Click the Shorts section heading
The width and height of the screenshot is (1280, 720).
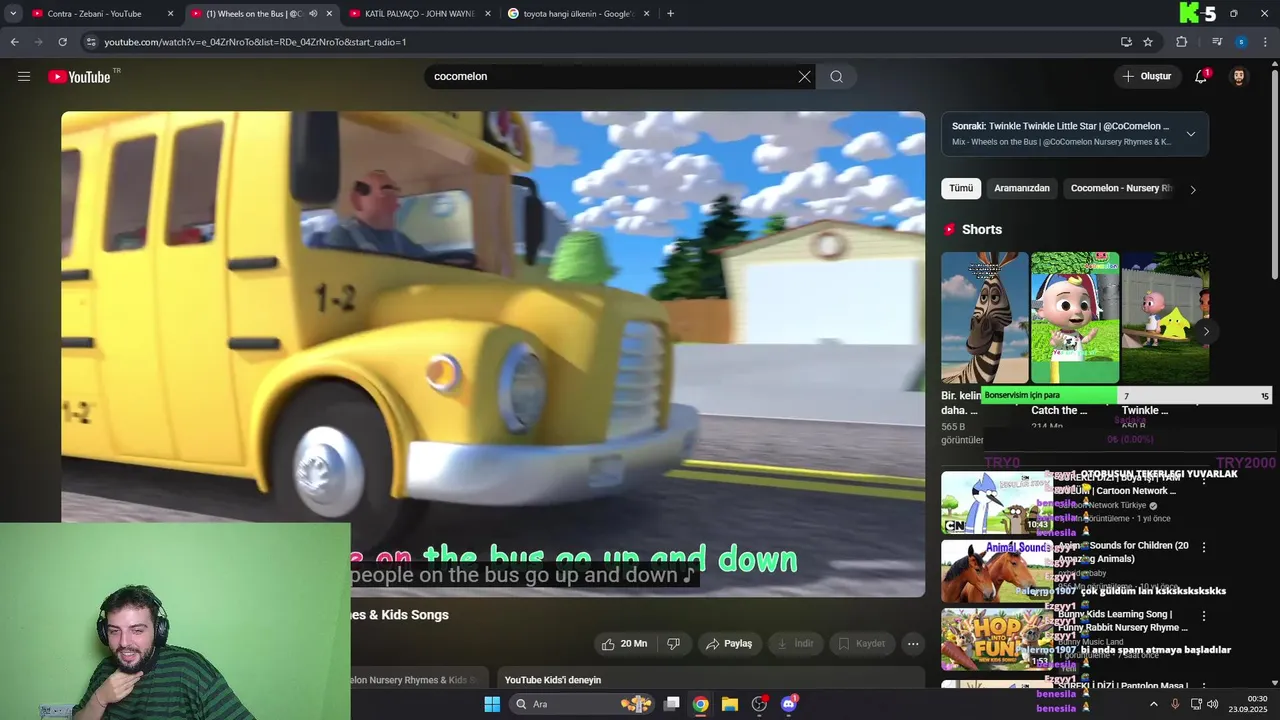coord(981,229)
